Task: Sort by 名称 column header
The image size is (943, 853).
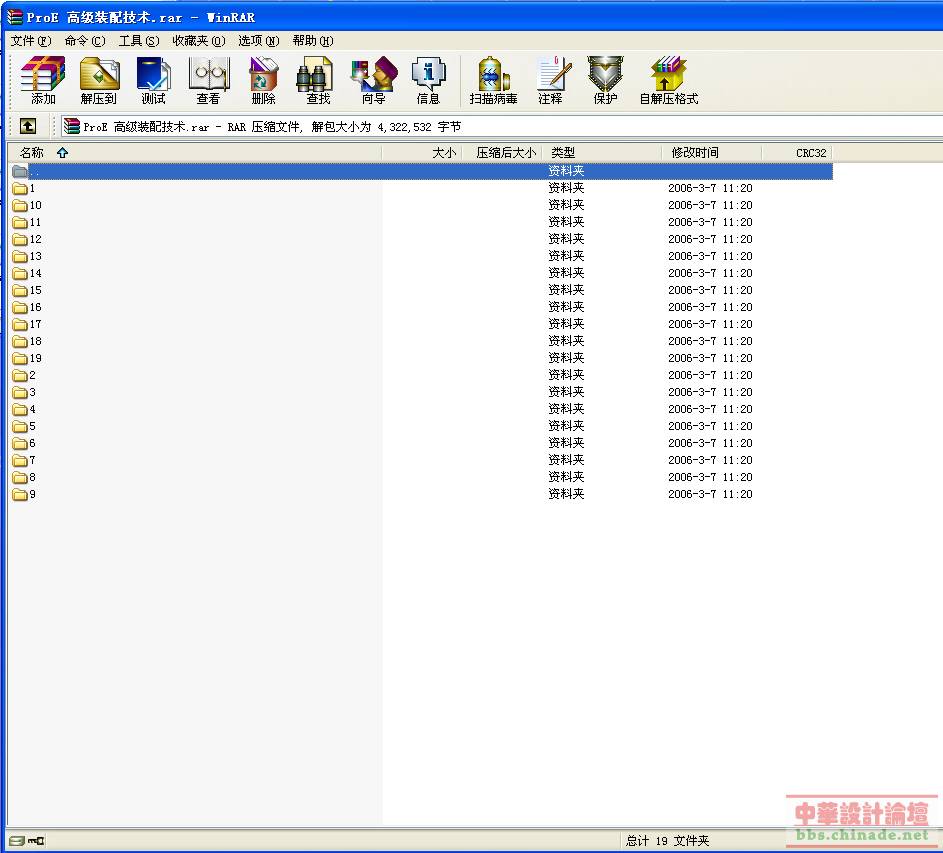Action: point(194,153)
